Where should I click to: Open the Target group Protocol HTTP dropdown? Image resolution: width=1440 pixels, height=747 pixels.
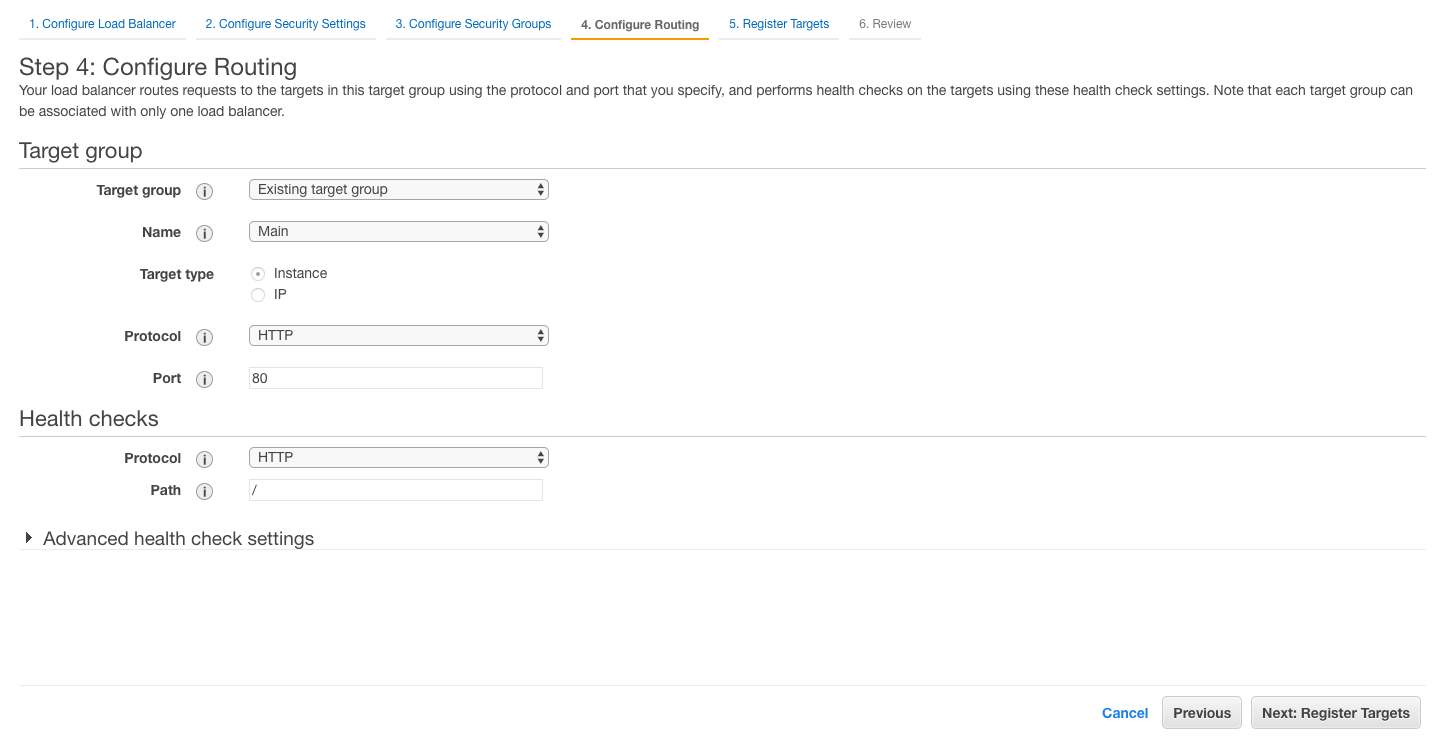click(x=398, y=335)
